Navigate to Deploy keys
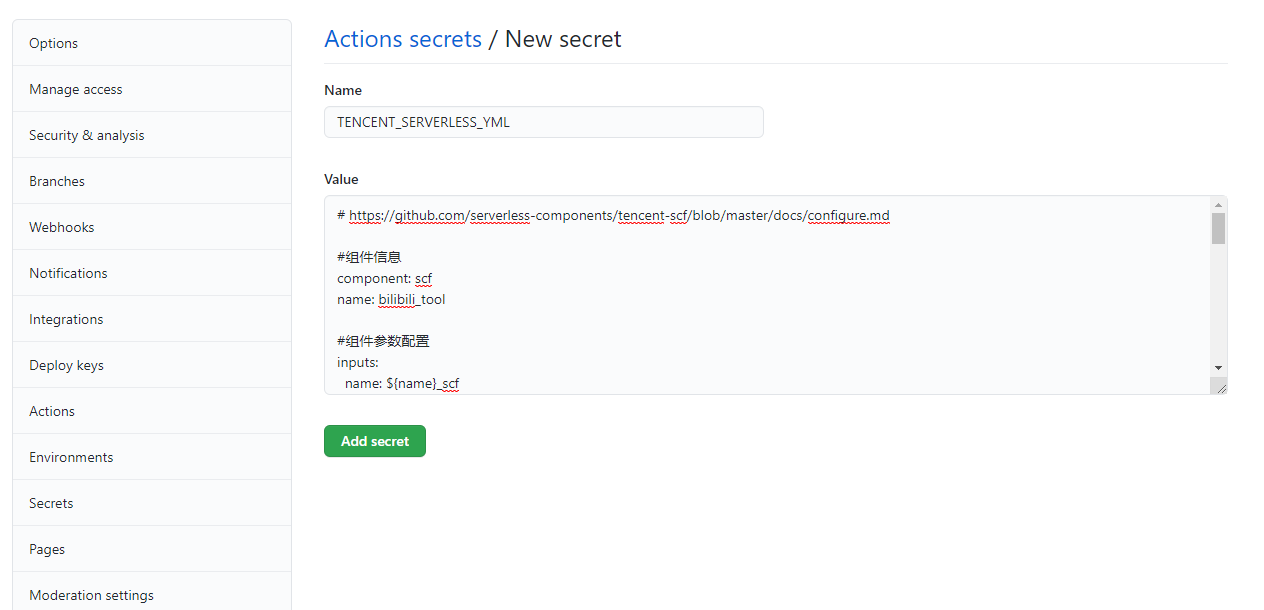The height and width of the screenshot is (610, 1264). pyautogui.click(x=64, y=364)
